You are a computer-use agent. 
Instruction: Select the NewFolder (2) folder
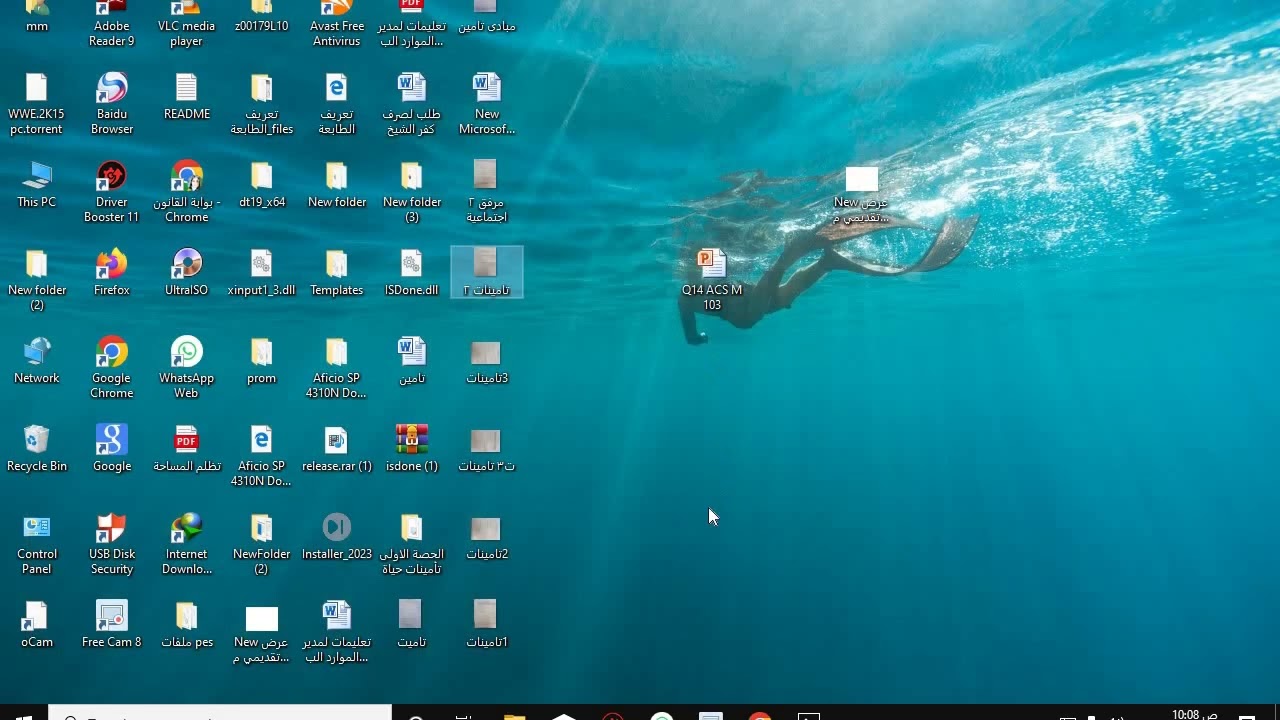261,544
